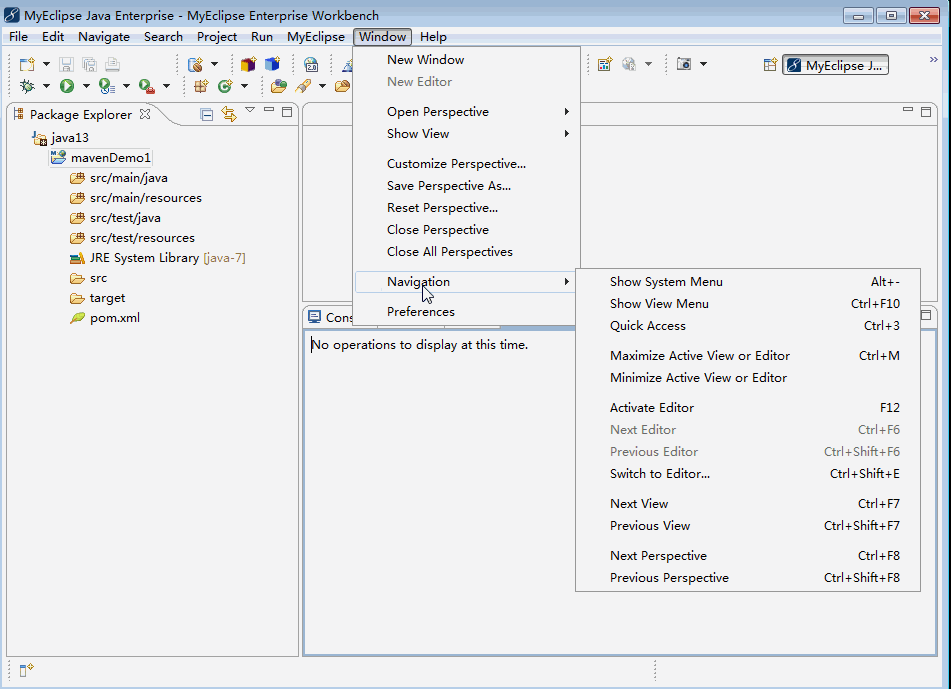Choose Reset Perspective...

point(466,207)
